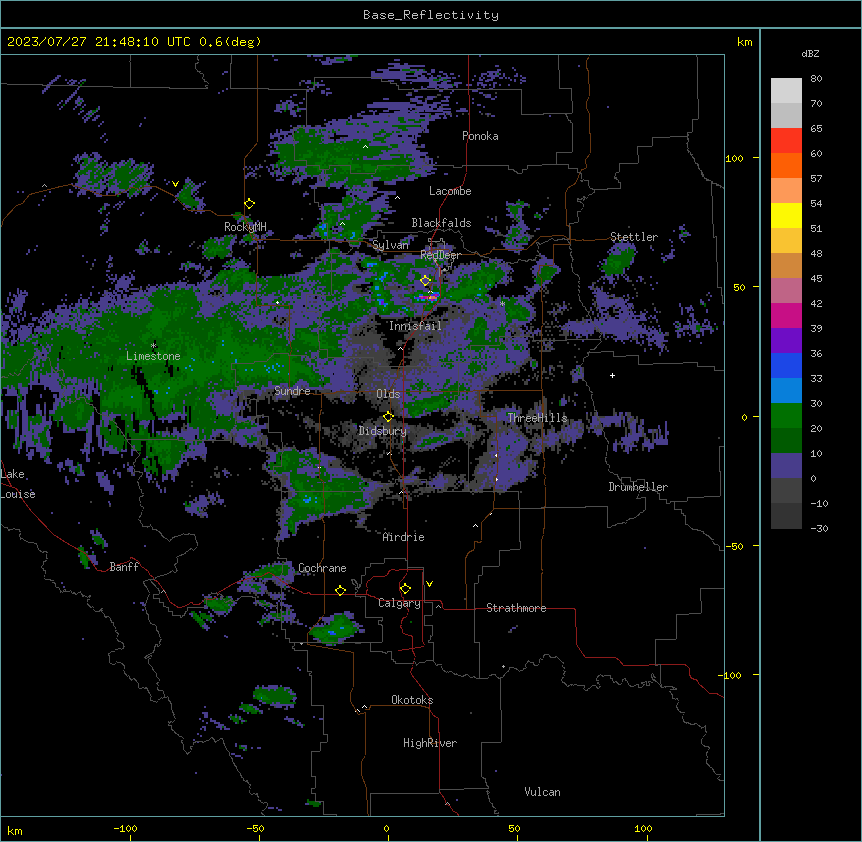The image size is (862, 842).
Task: Click the 100 tick on the right axis
Action: (x=734, y=158)
